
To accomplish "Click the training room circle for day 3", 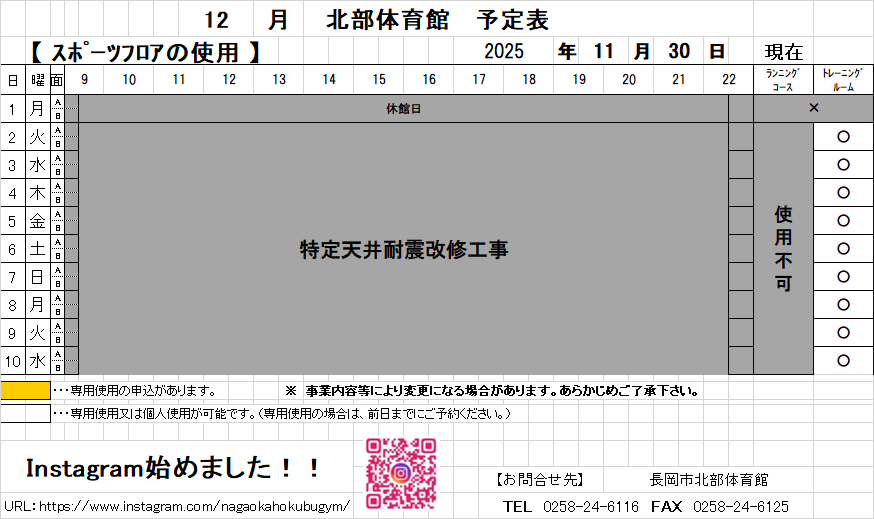I will click(x=843, y=164).
